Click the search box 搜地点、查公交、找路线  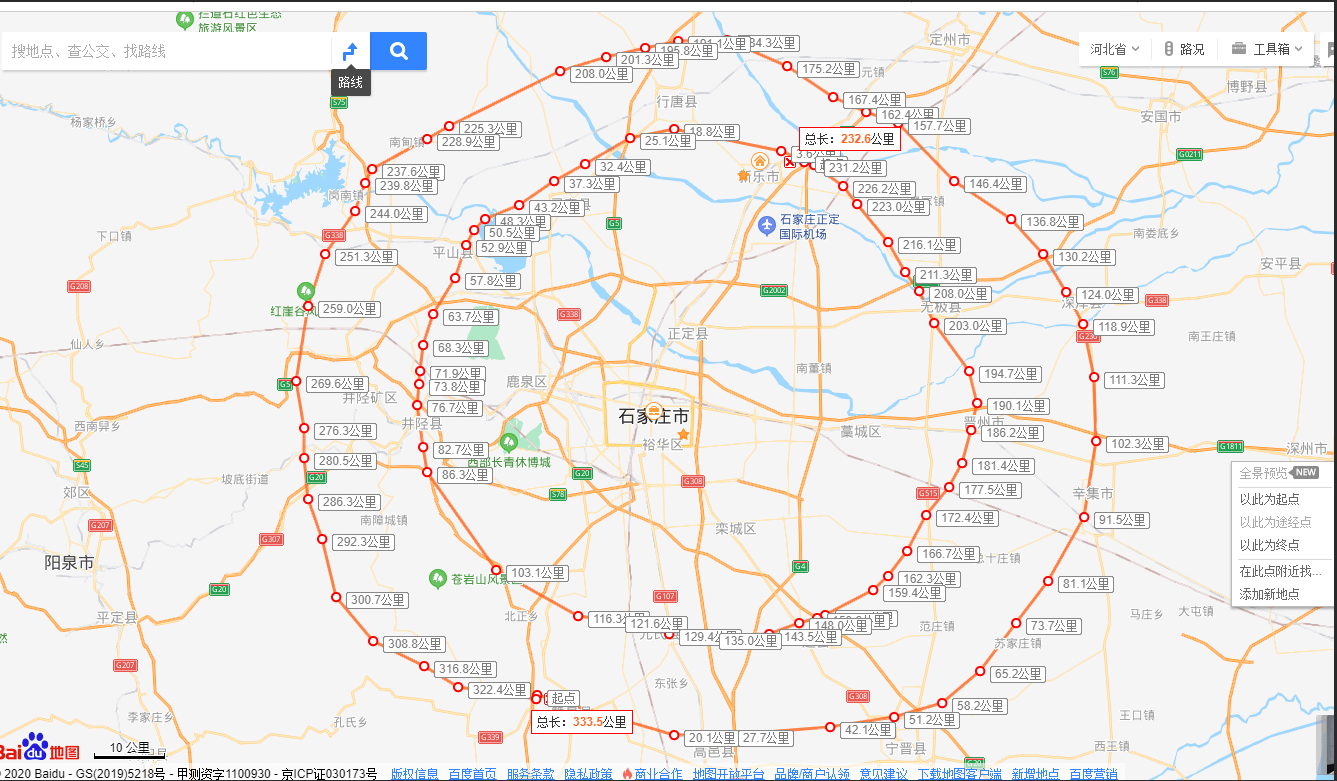click(166, 51)
